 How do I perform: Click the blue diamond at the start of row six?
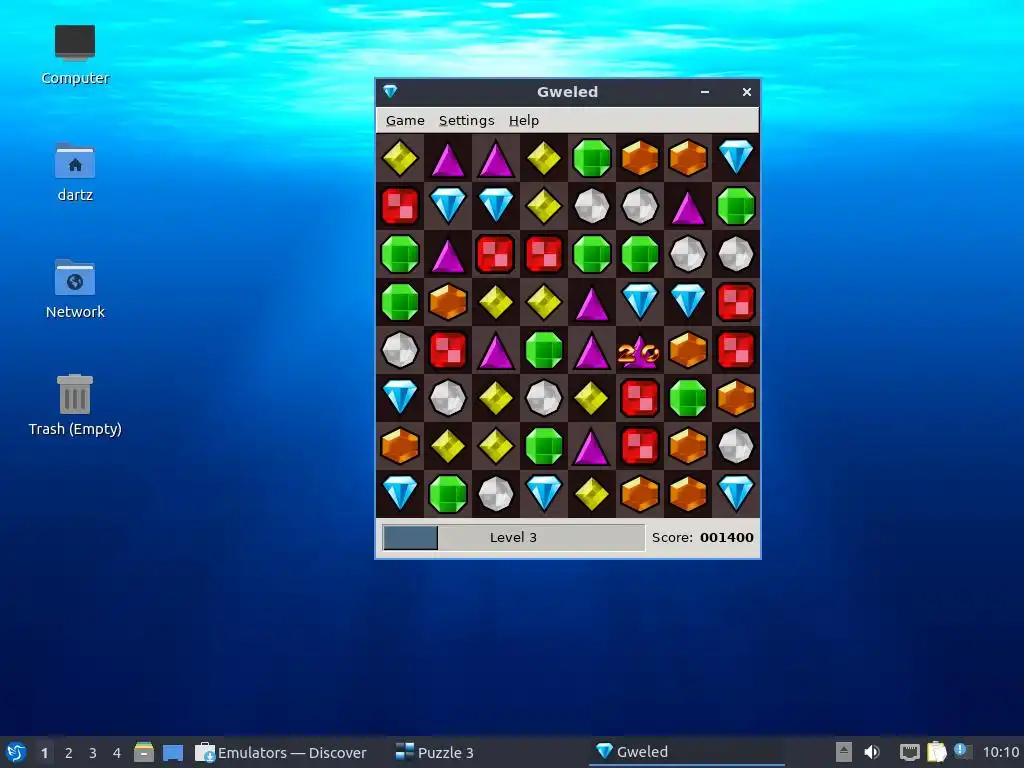coord(400,398)
